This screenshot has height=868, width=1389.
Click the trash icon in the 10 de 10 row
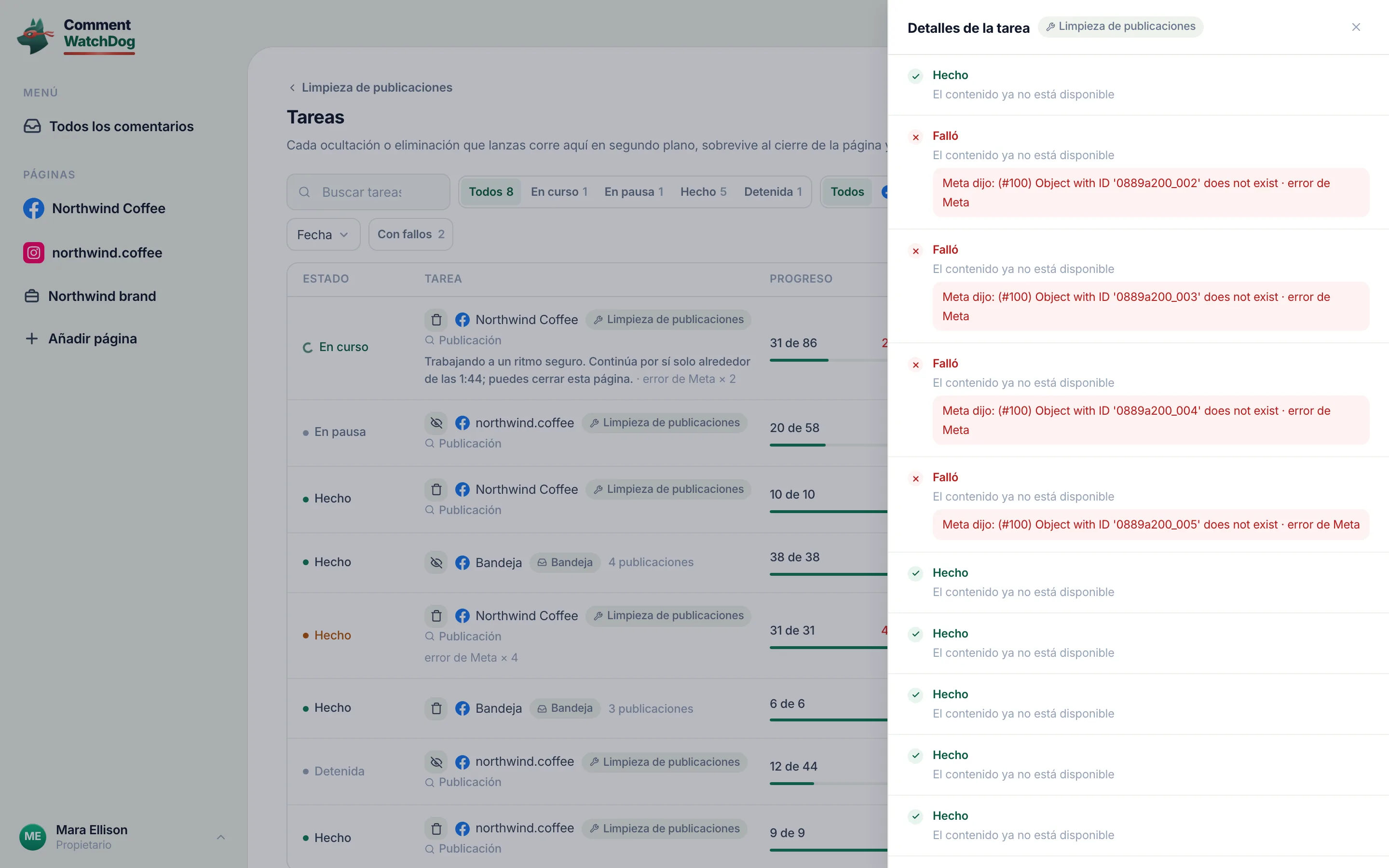tap(436, 489)
